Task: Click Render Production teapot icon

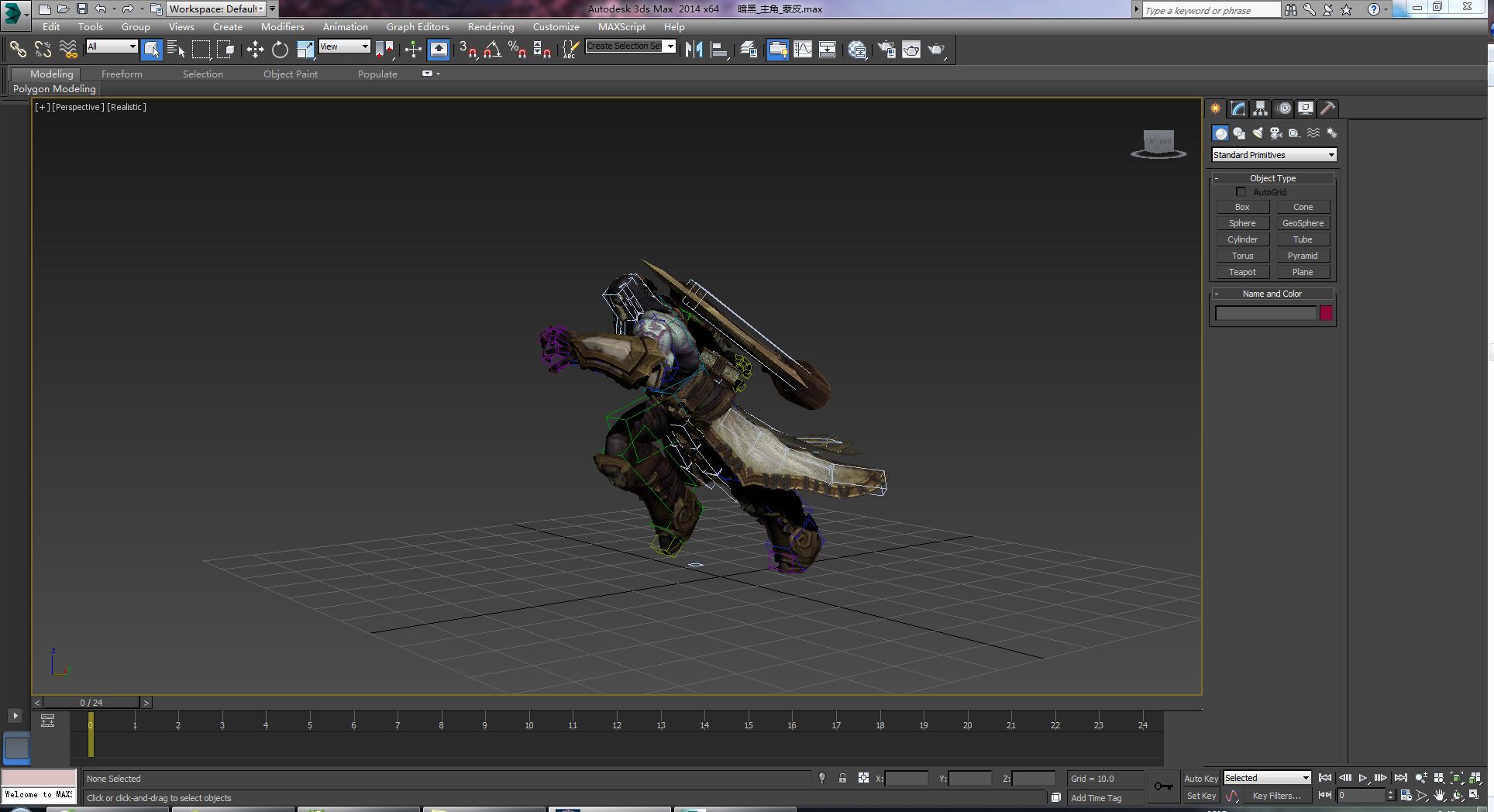Action: point(937,50)
